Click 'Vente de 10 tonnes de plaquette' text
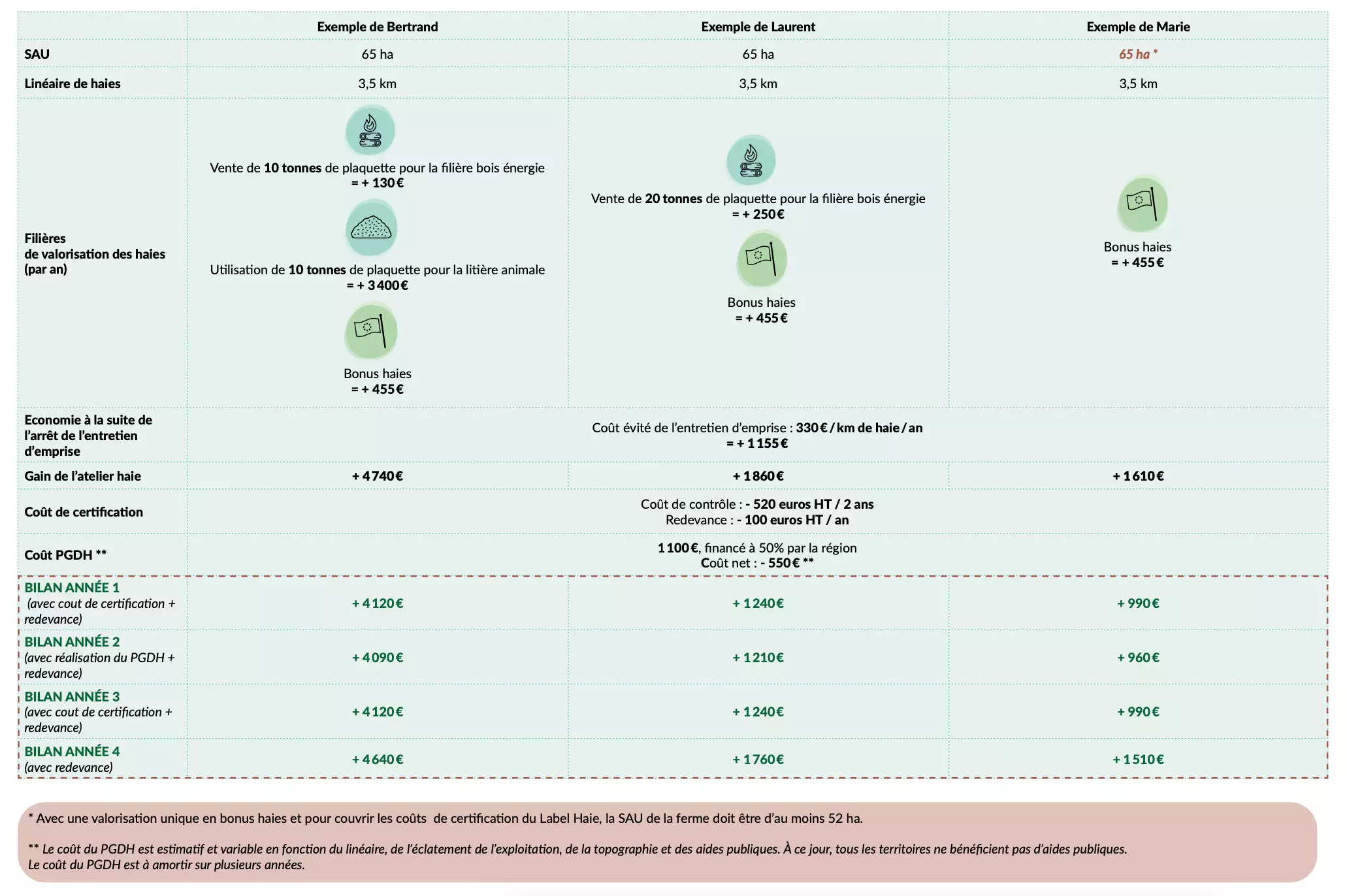This screenshot has height=896, width=1347. coord(377,168)
